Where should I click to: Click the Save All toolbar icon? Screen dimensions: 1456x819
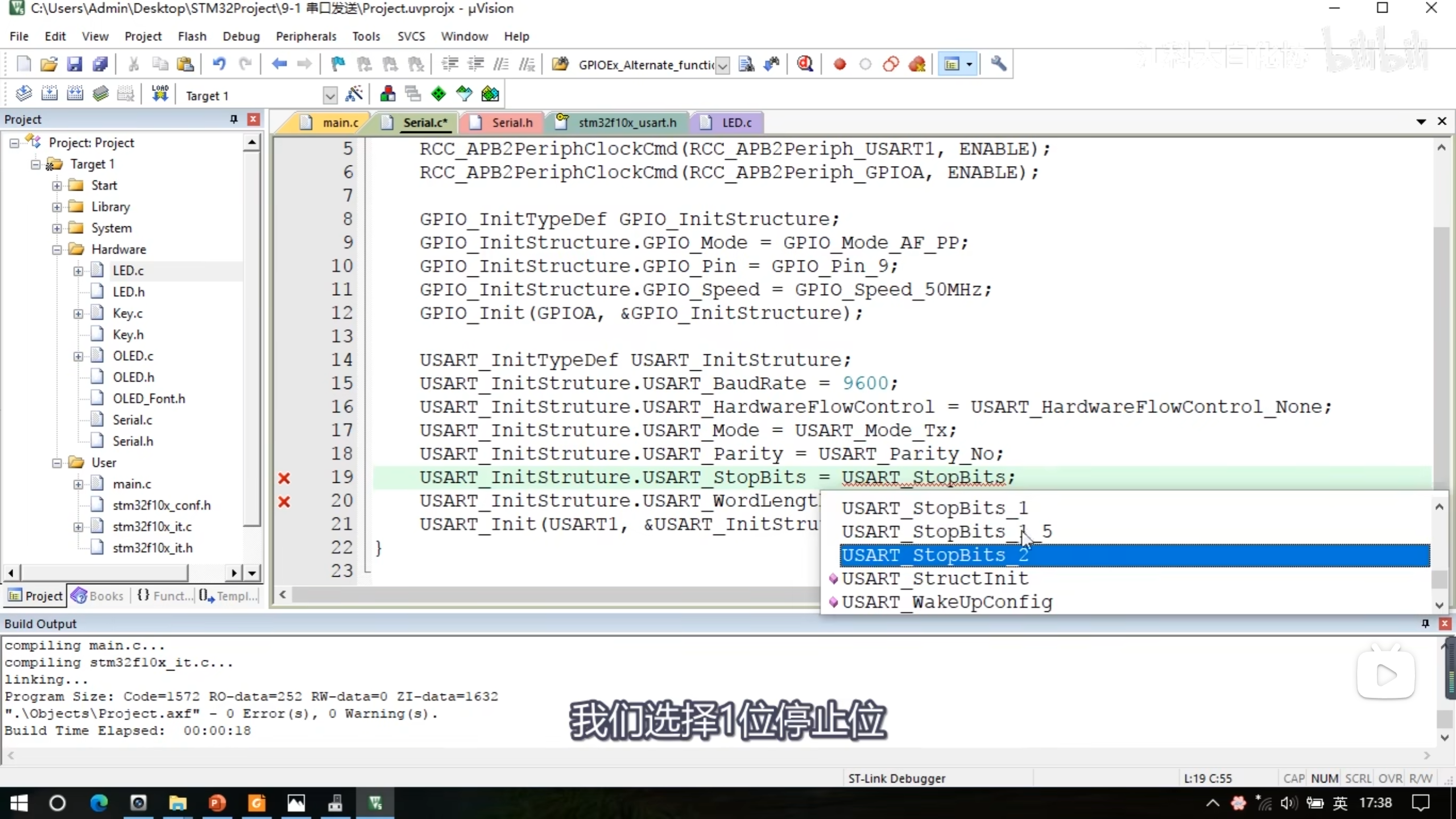pyautogui.click(x=100, y=64)
